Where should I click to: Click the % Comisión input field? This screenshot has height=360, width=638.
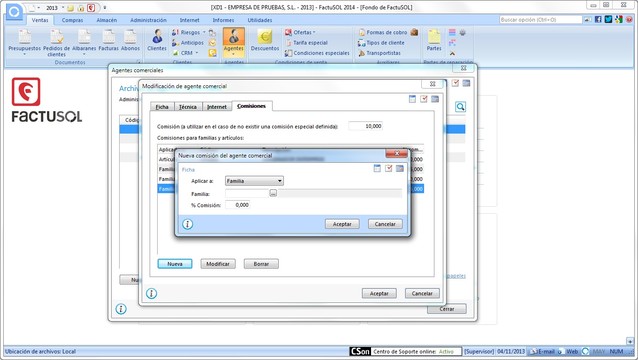coord(238,205)
